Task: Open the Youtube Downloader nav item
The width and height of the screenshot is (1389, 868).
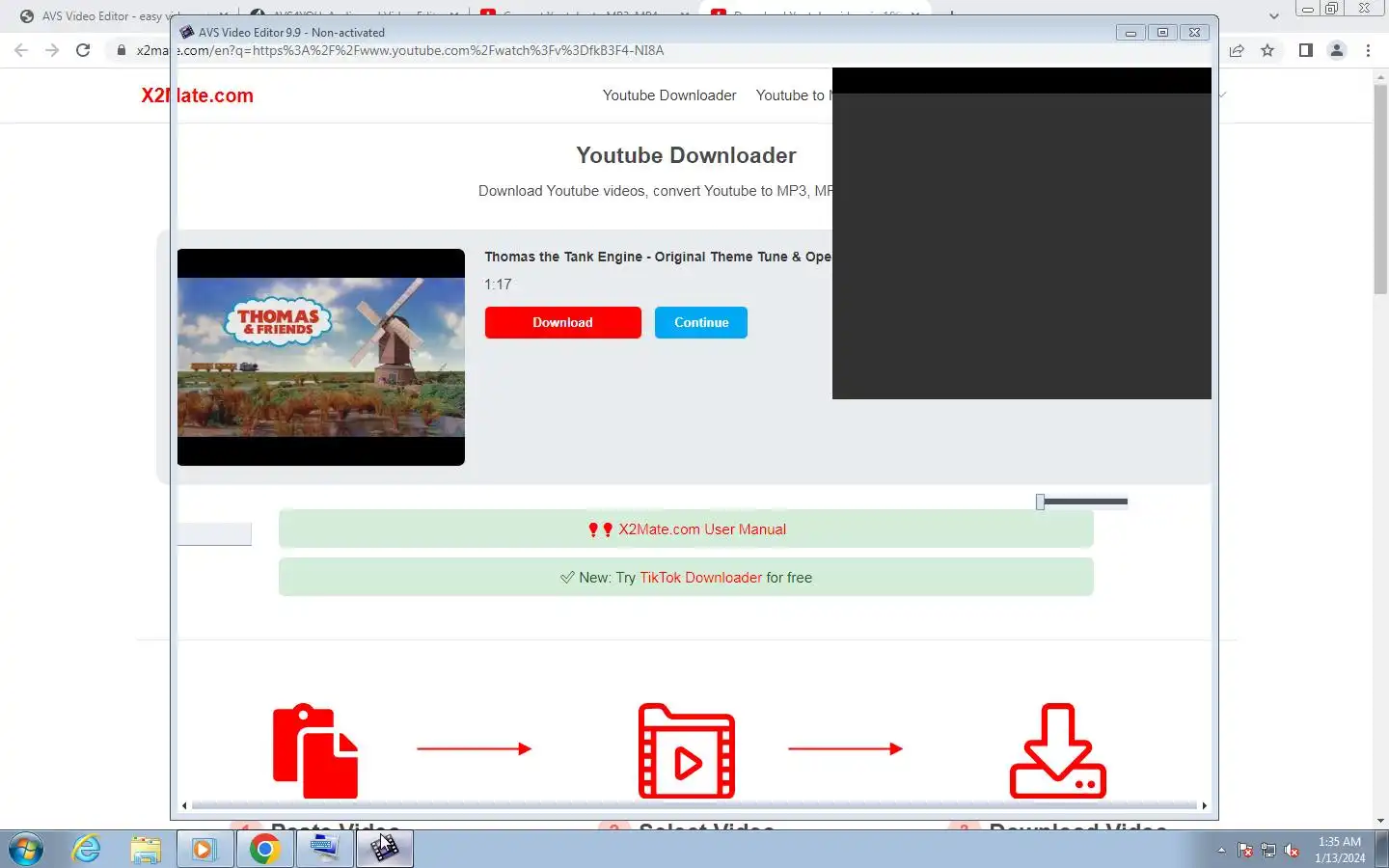Action: pos(669,95)
